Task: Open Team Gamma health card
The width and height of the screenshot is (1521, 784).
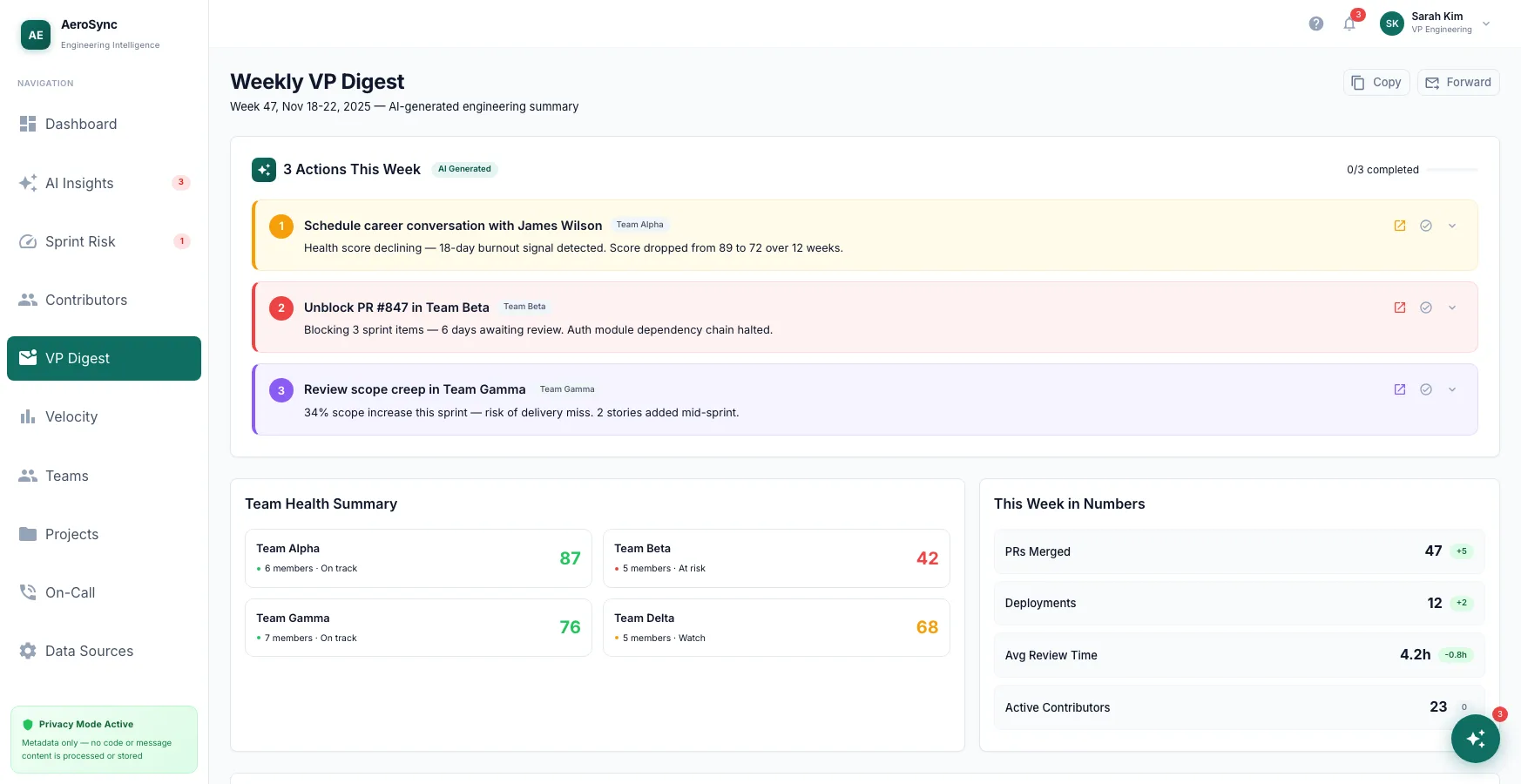Action: [x=418, y=627]
